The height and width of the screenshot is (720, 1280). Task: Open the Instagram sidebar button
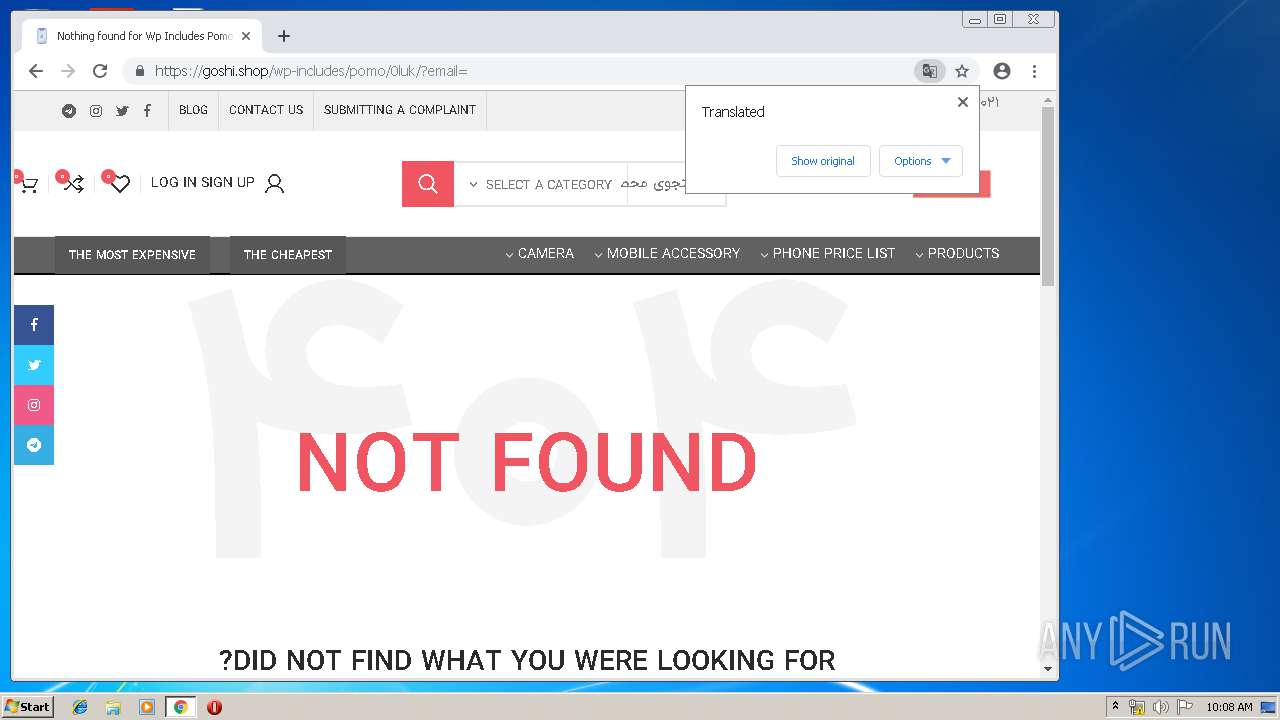point(34,405)
